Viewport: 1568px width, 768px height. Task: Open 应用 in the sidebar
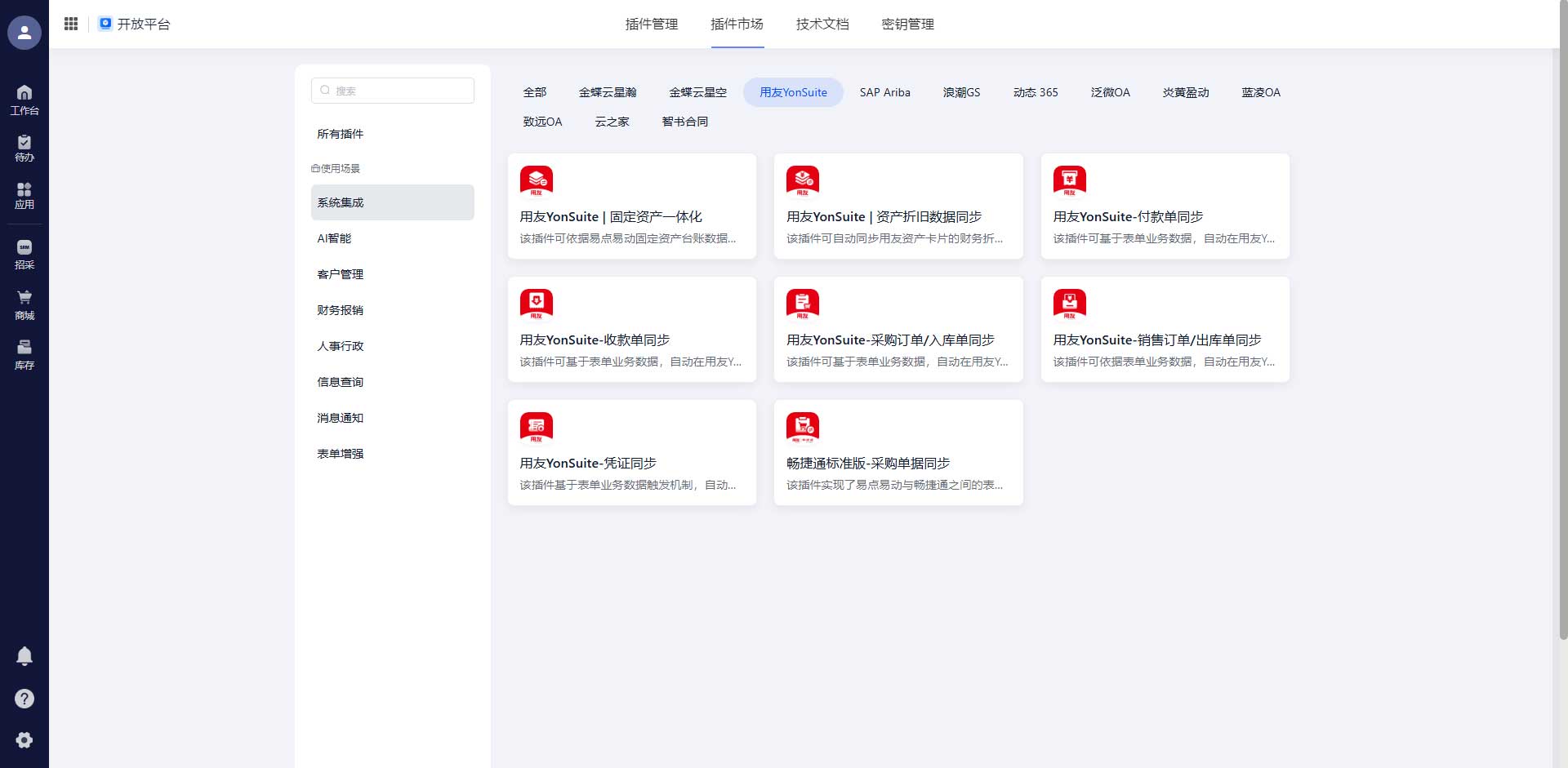[x=24, y=196]
